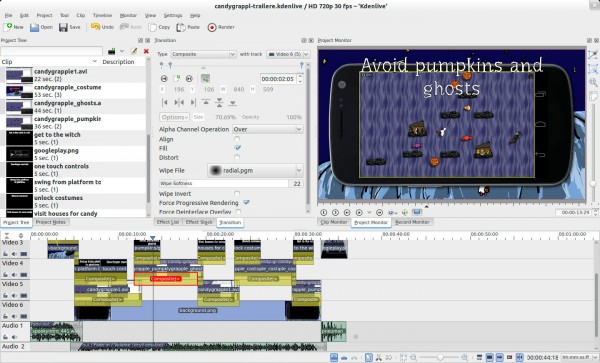This screenshot has width=600, height=363.
Task: Open play options arrow in monitor
Action: 369,212
